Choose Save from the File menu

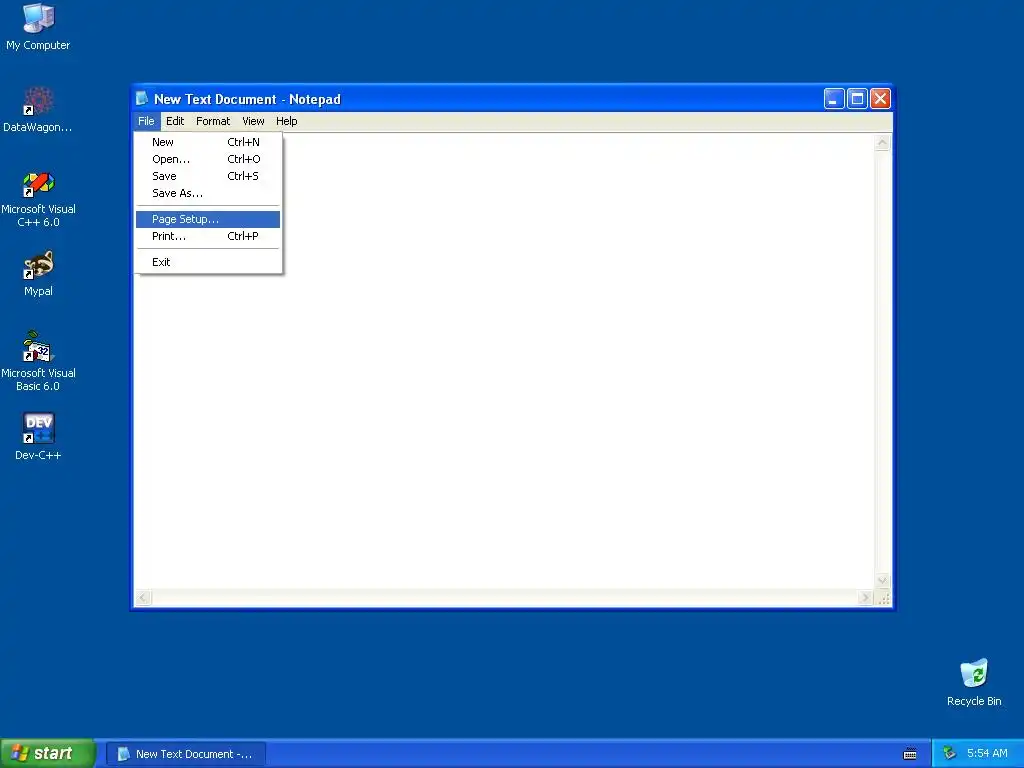pyautogui.click(x=208, y=176)
